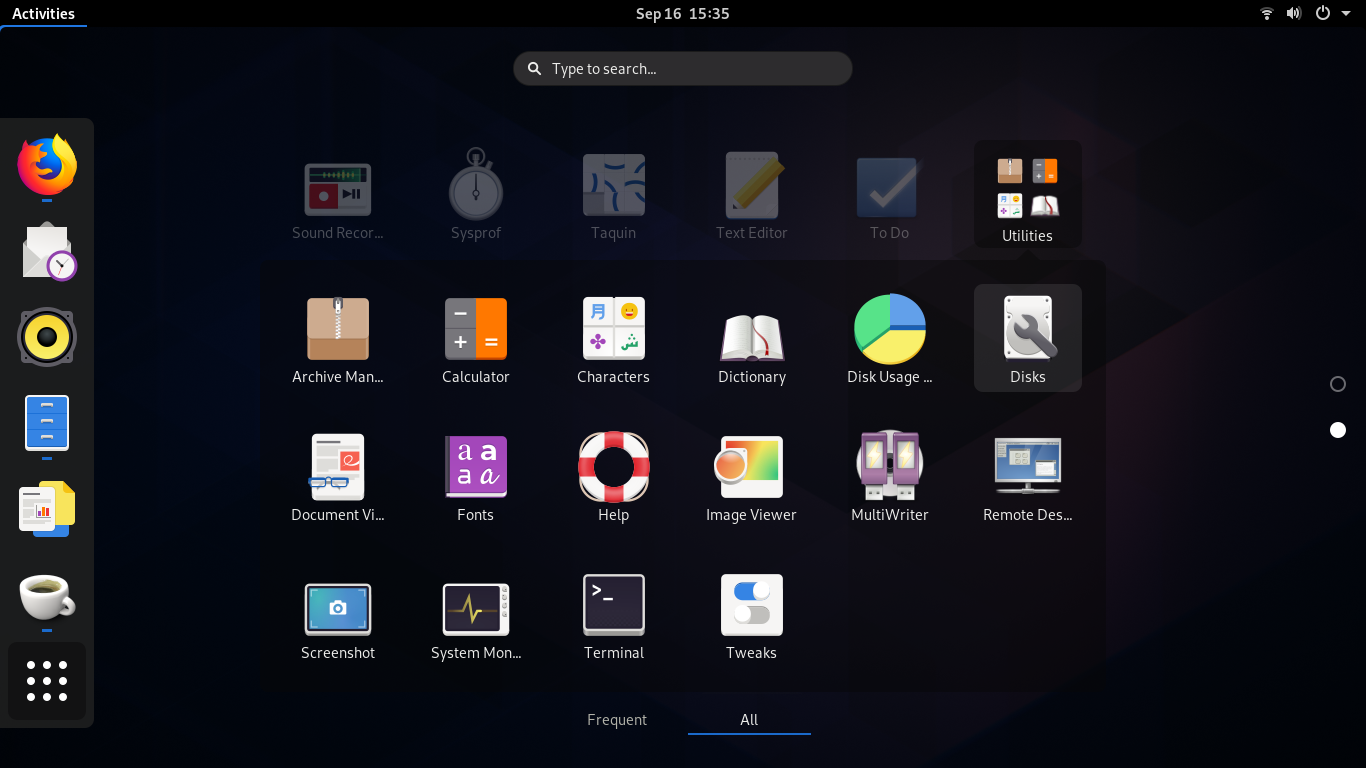1366x768 pixels.
Task: Open the Text Editor app
Action: coord(751,195)
